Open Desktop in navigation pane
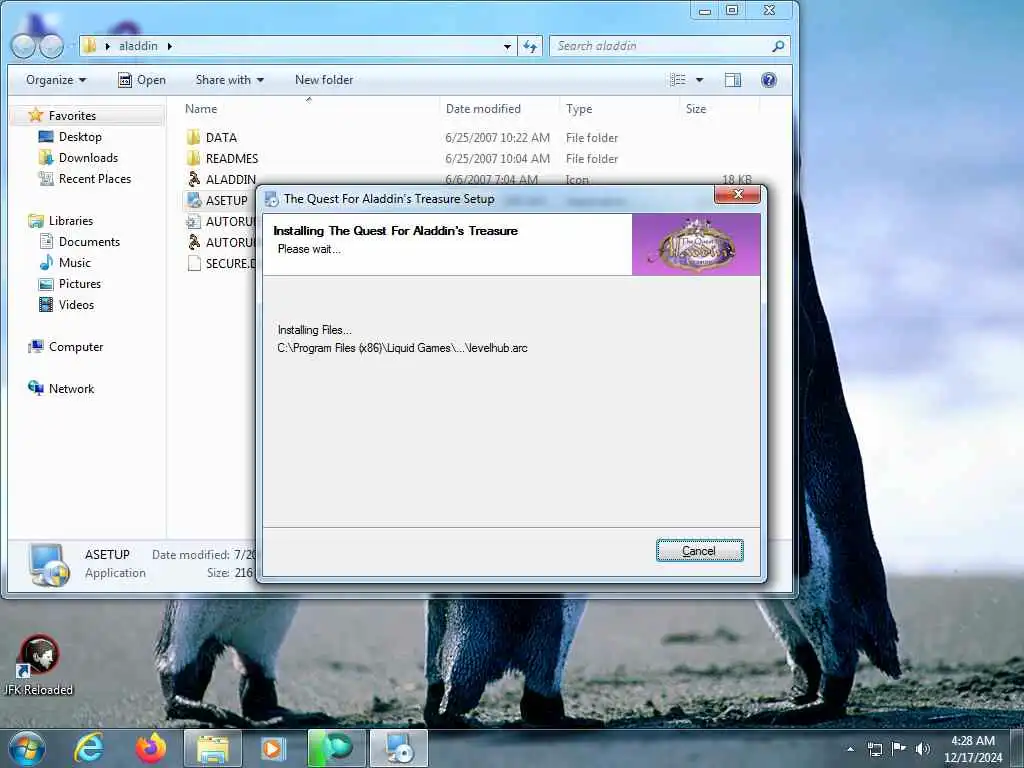Viewport: 1024px width, 768px height. pyautogui.click(x=80, y=136)
